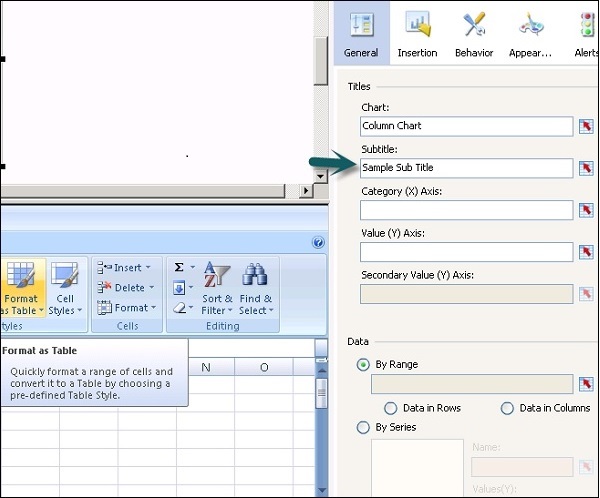The width and height of the screenshot is (600, 498).
Task: Switch to the Behavior tab
Action: (x=474, y=33)
